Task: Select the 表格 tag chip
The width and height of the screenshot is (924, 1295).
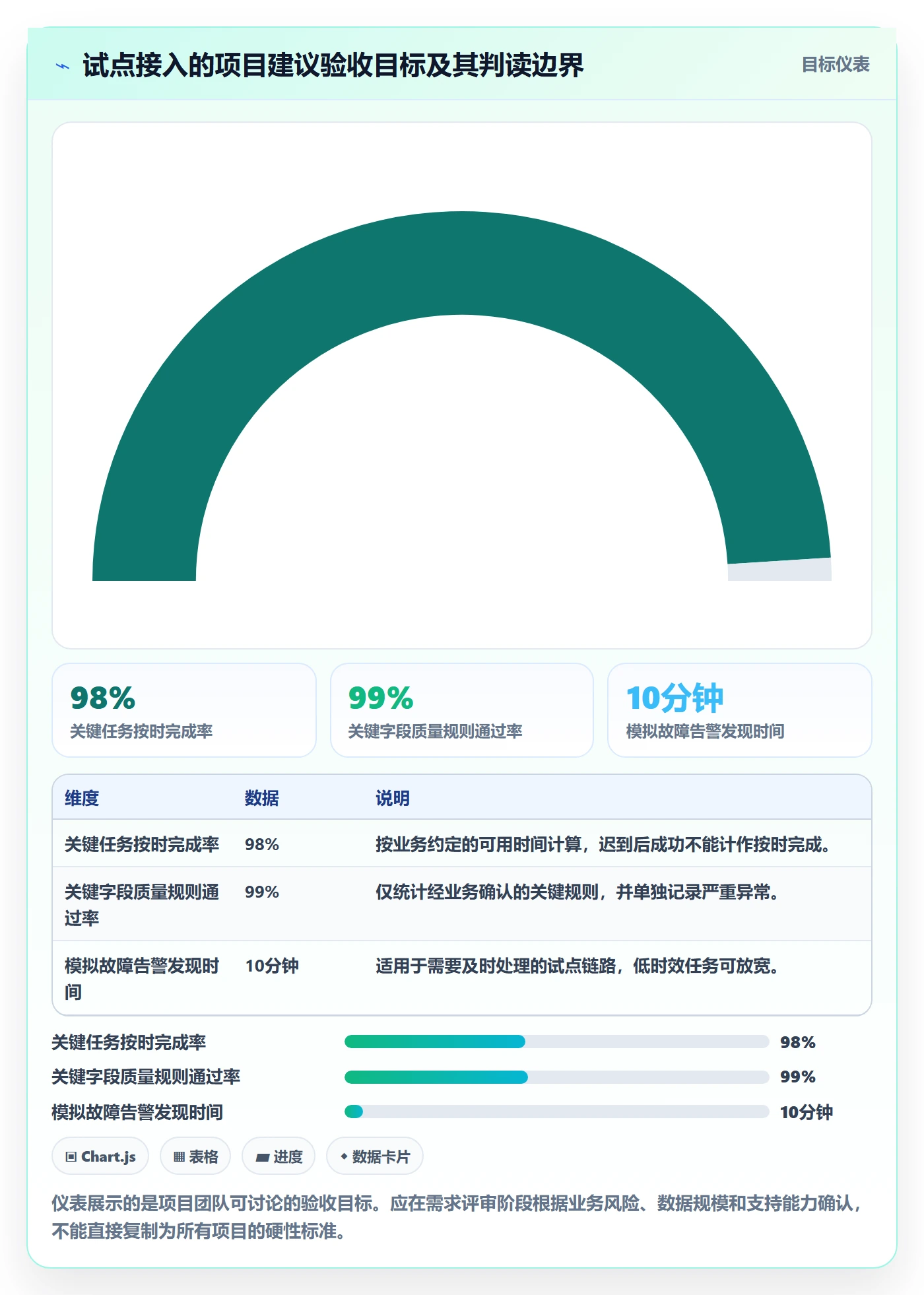Action: (195, 1156)
